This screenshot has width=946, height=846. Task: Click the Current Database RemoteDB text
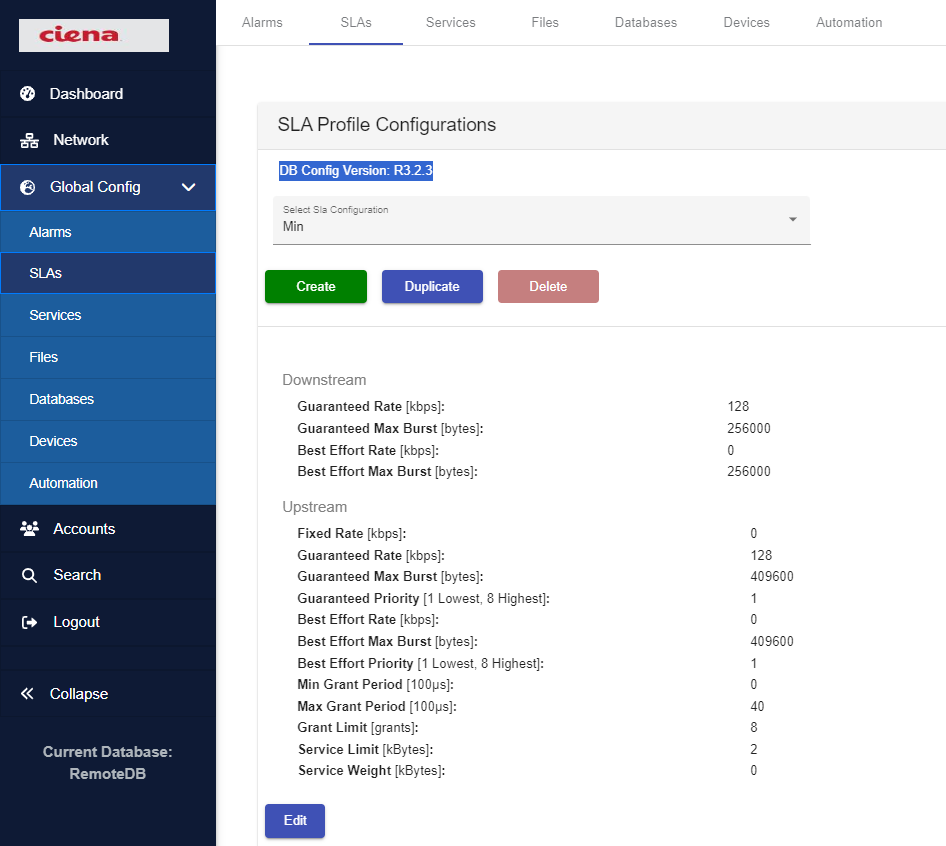click(x=107, y=763)
